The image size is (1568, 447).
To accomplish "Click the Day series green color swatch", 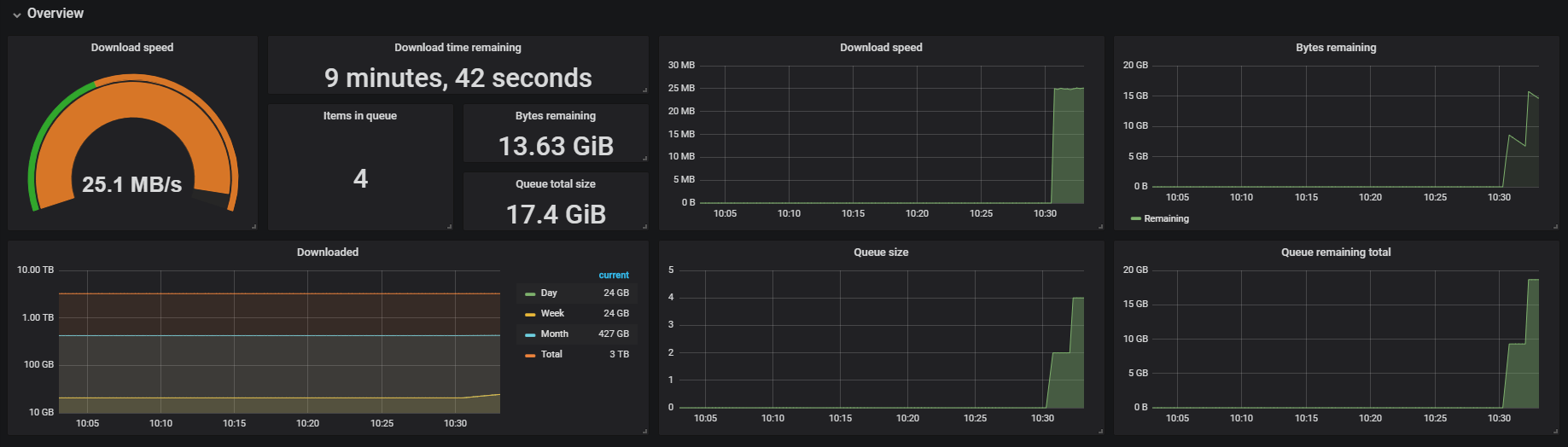I will (x=530, y=293).
